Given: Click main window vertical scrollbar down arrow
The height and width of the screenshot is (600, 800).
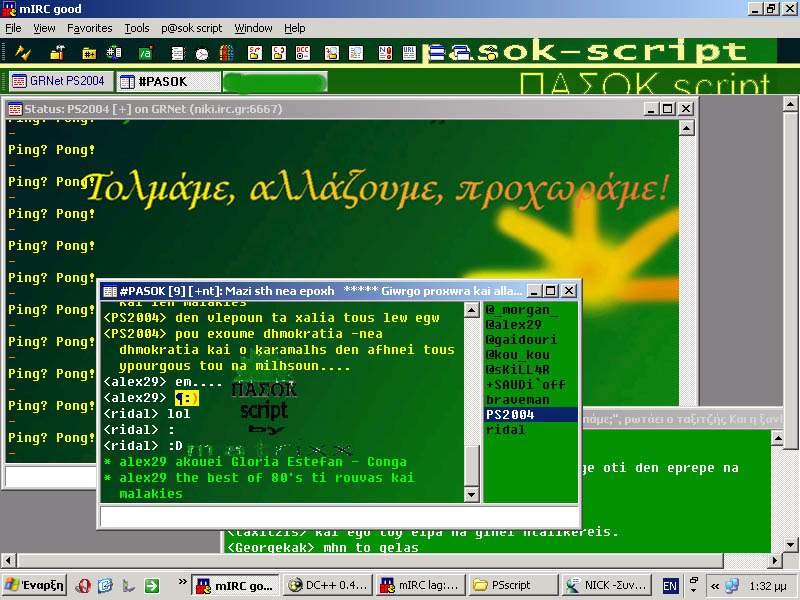Looking at the screenshot, I should coord(790,545).
